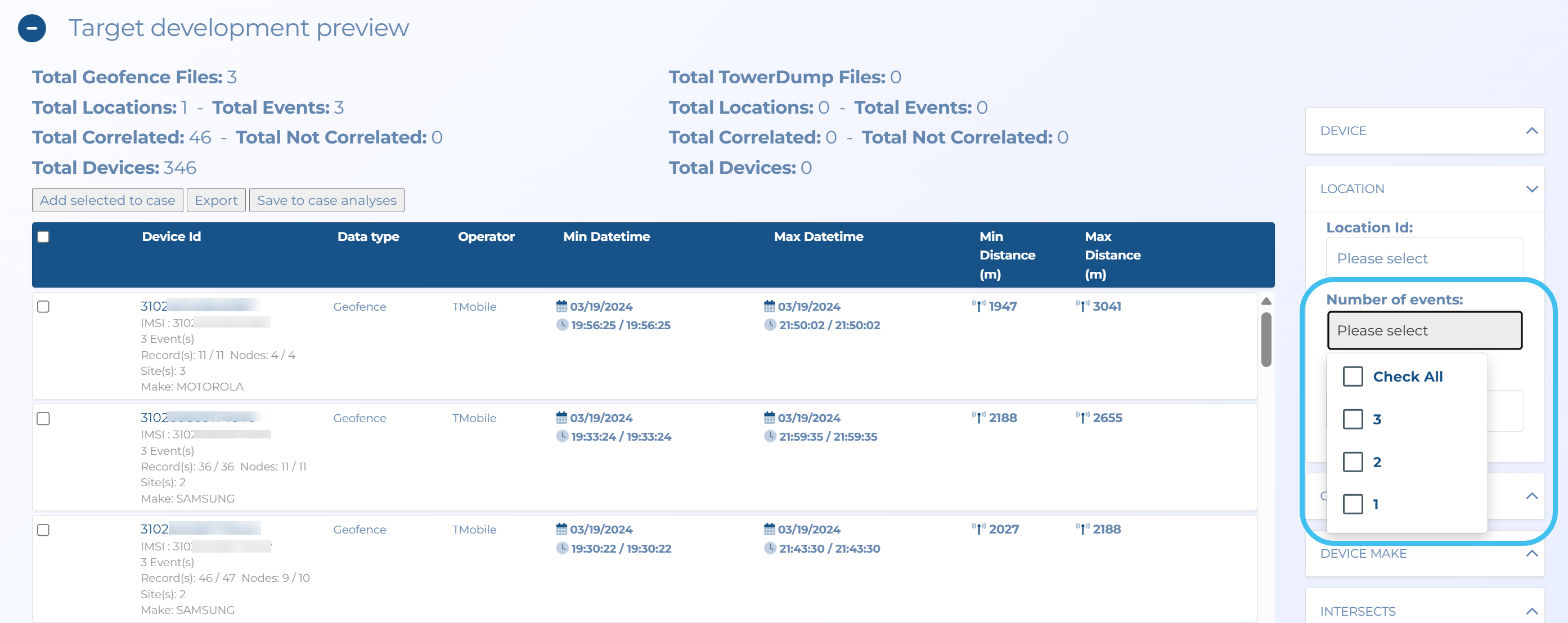
Task: Open the Location Id dropdown
Action: [x=1425, y=258]
